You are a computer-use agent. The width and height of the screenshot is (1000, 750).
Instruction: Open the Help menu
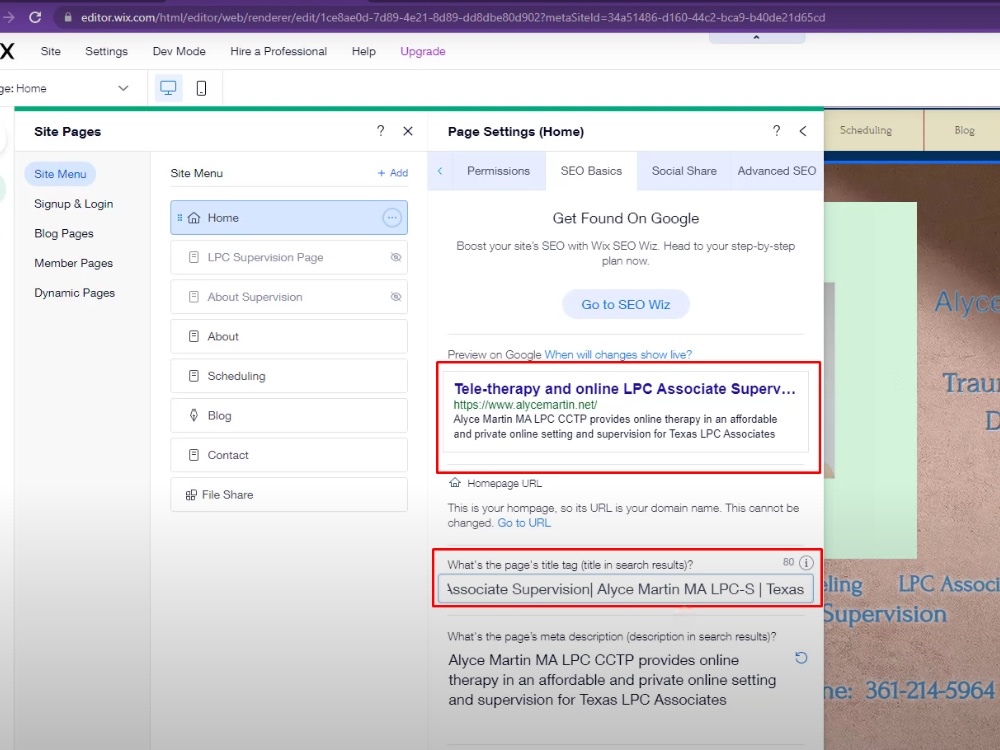[364, 51]
